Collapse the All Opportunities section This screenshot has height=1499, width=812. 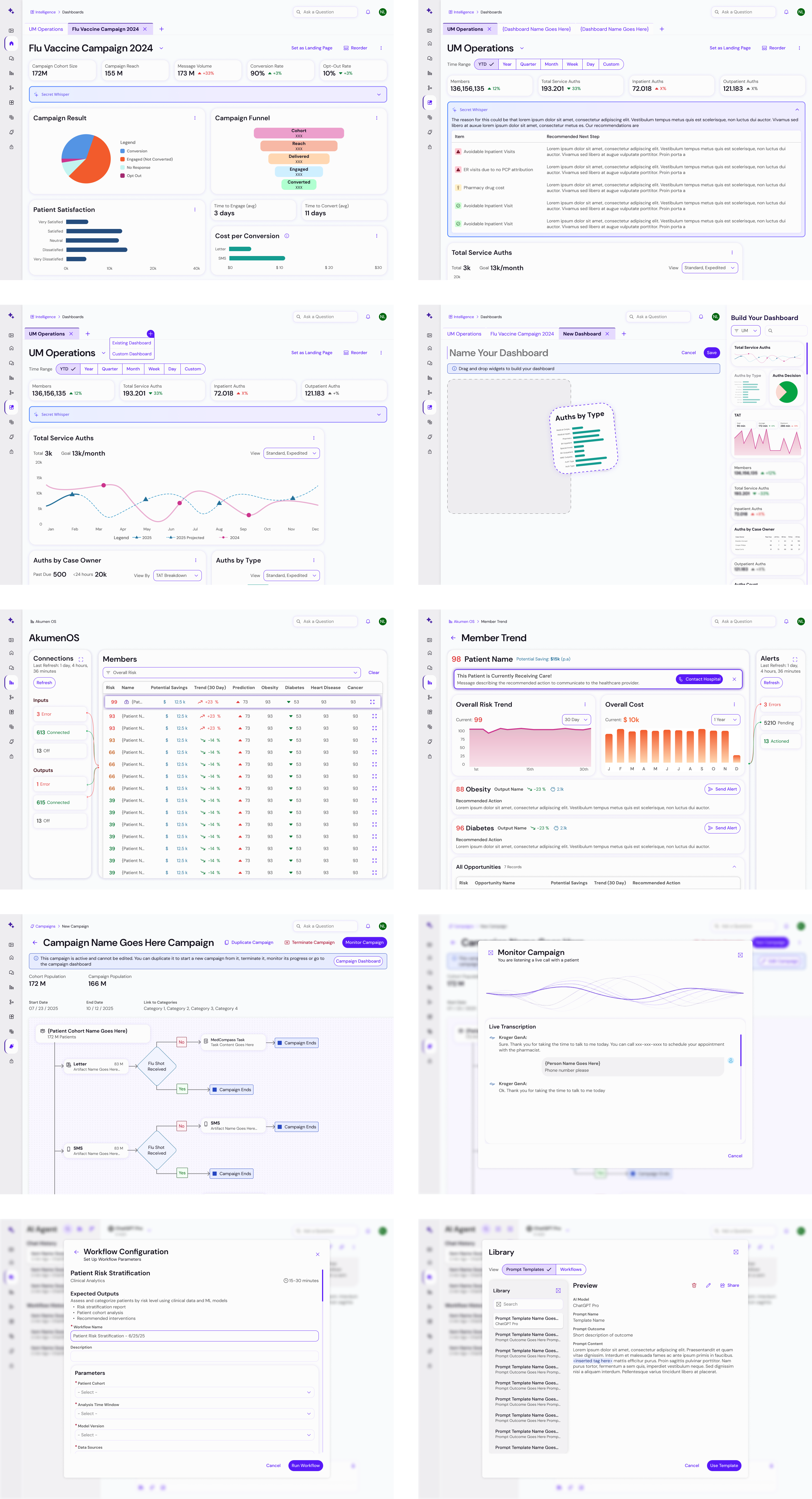click(x=734, y=867)
